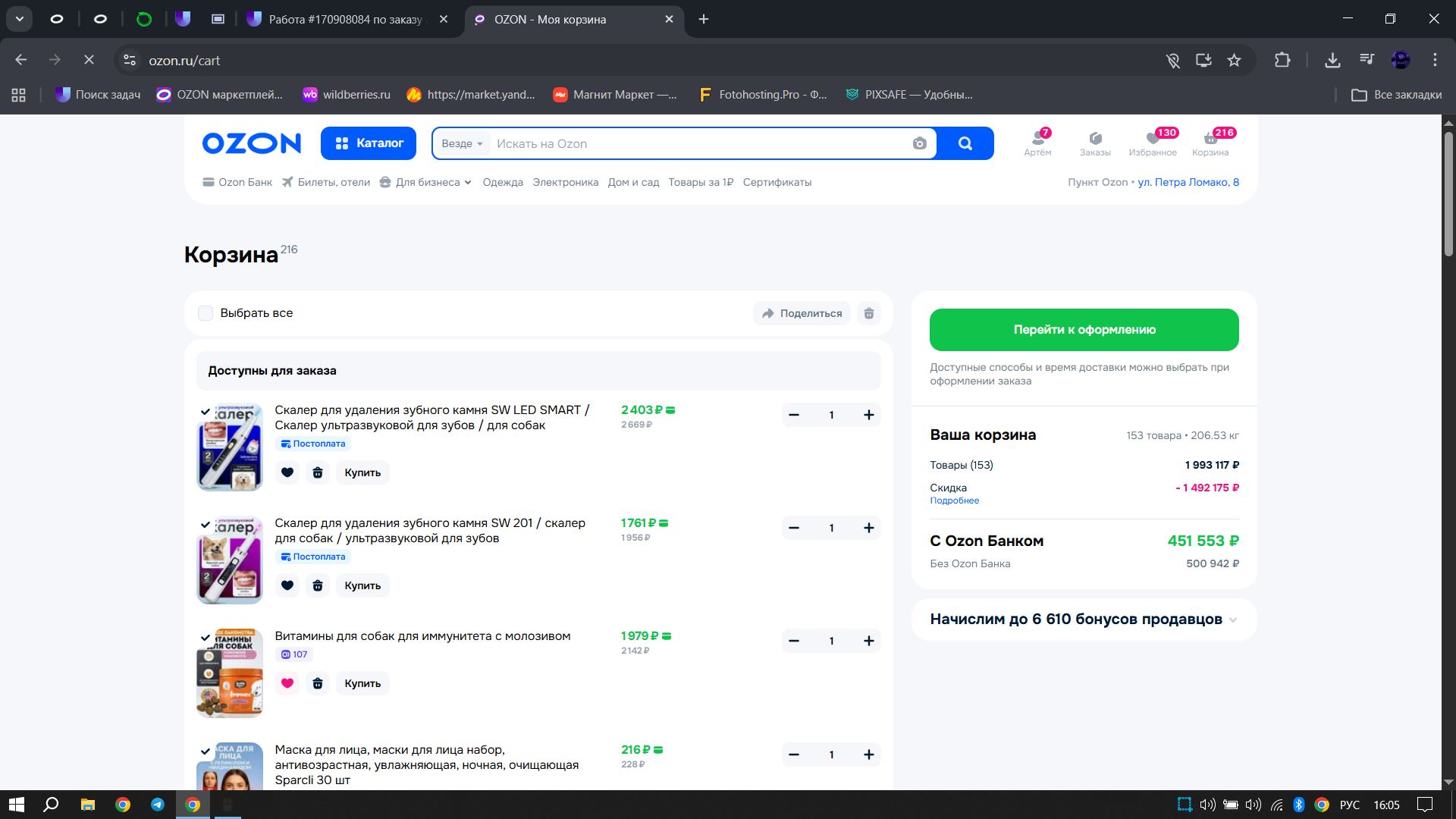Switch to the Работа #170908084 browser tab
1456x819 pixels.
[345, 20]
